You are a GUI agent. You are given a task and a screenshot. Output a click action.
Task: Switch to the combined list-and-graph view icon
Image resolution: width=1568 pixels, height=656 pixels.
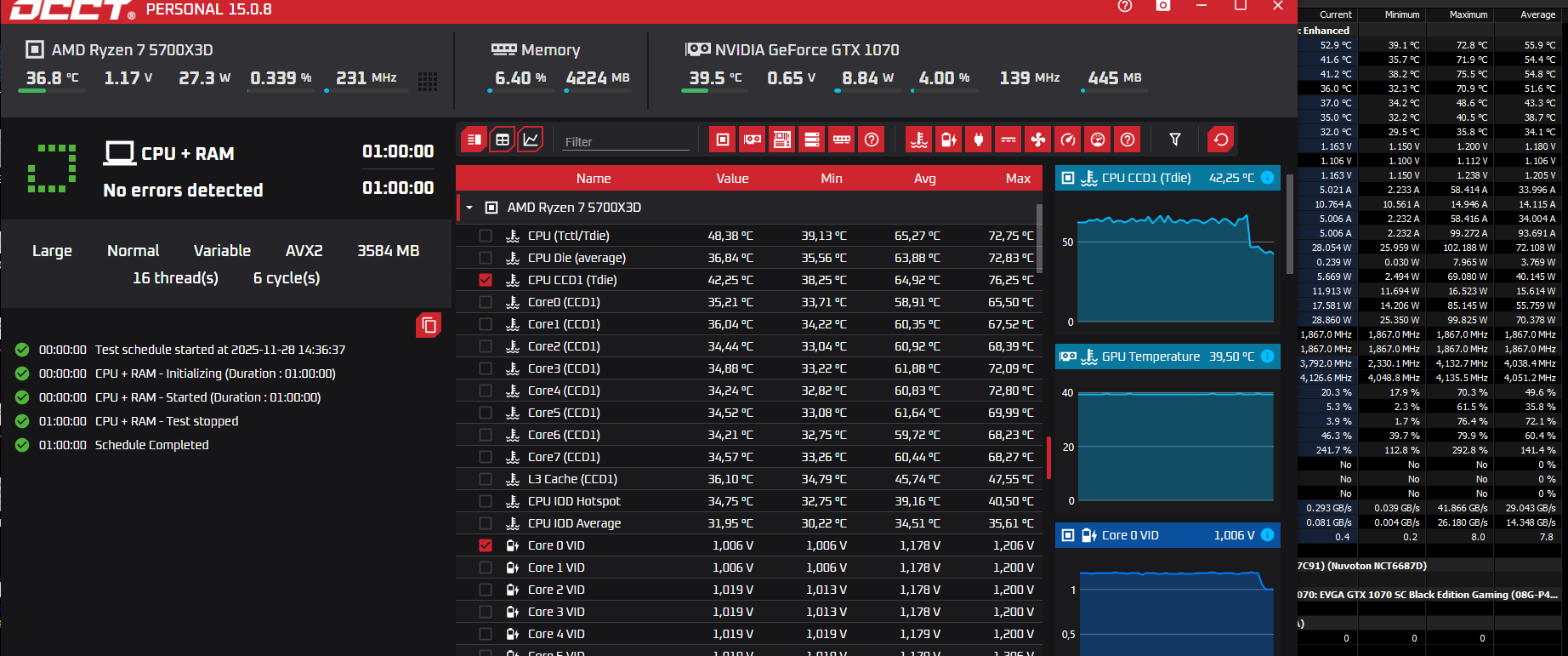pos(474,140)
